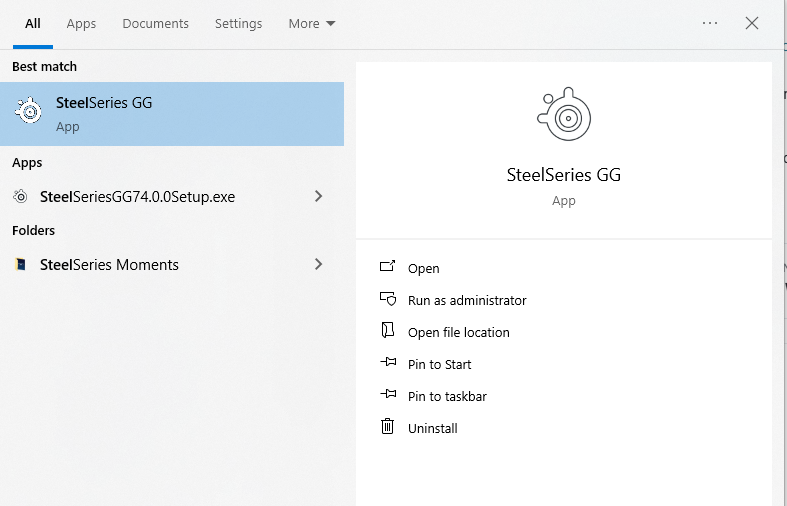Open the three-dot options menu
The width and height of the screenshot is (787, 506).
point(710,23)
